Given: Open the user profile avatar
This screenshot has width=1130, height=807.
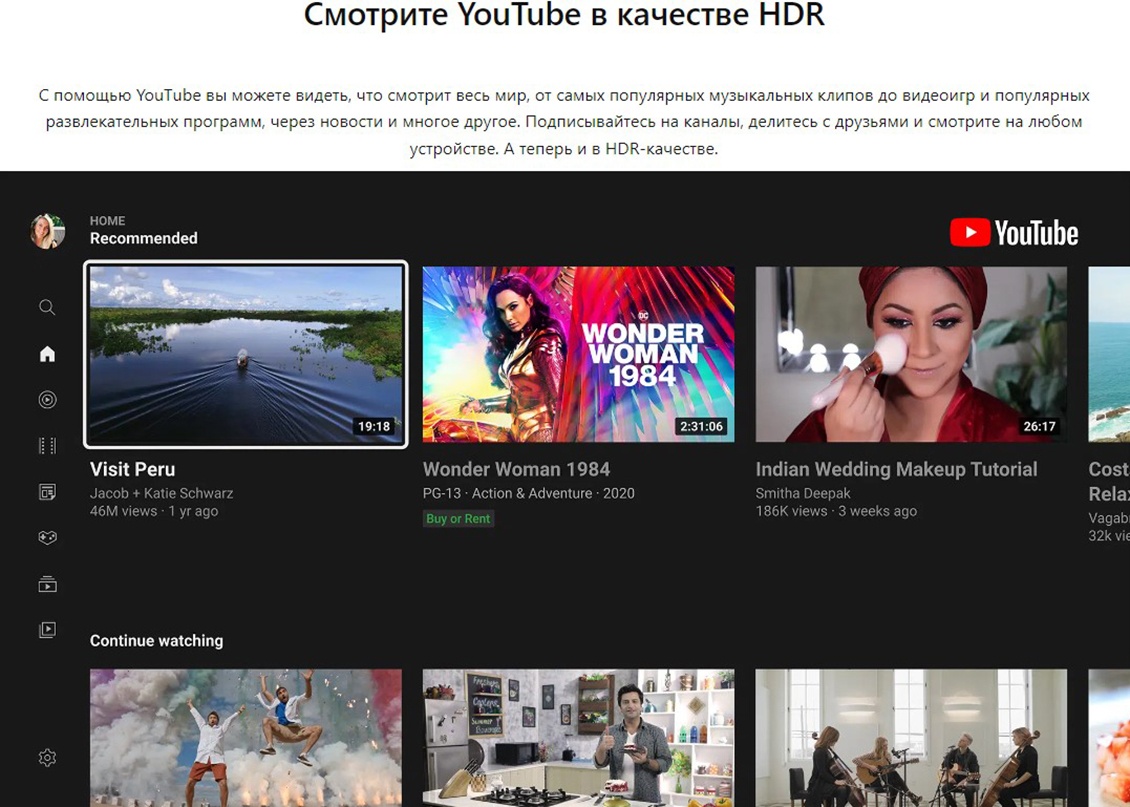Looking at the screenshot, I should click(x=47, y=231).
